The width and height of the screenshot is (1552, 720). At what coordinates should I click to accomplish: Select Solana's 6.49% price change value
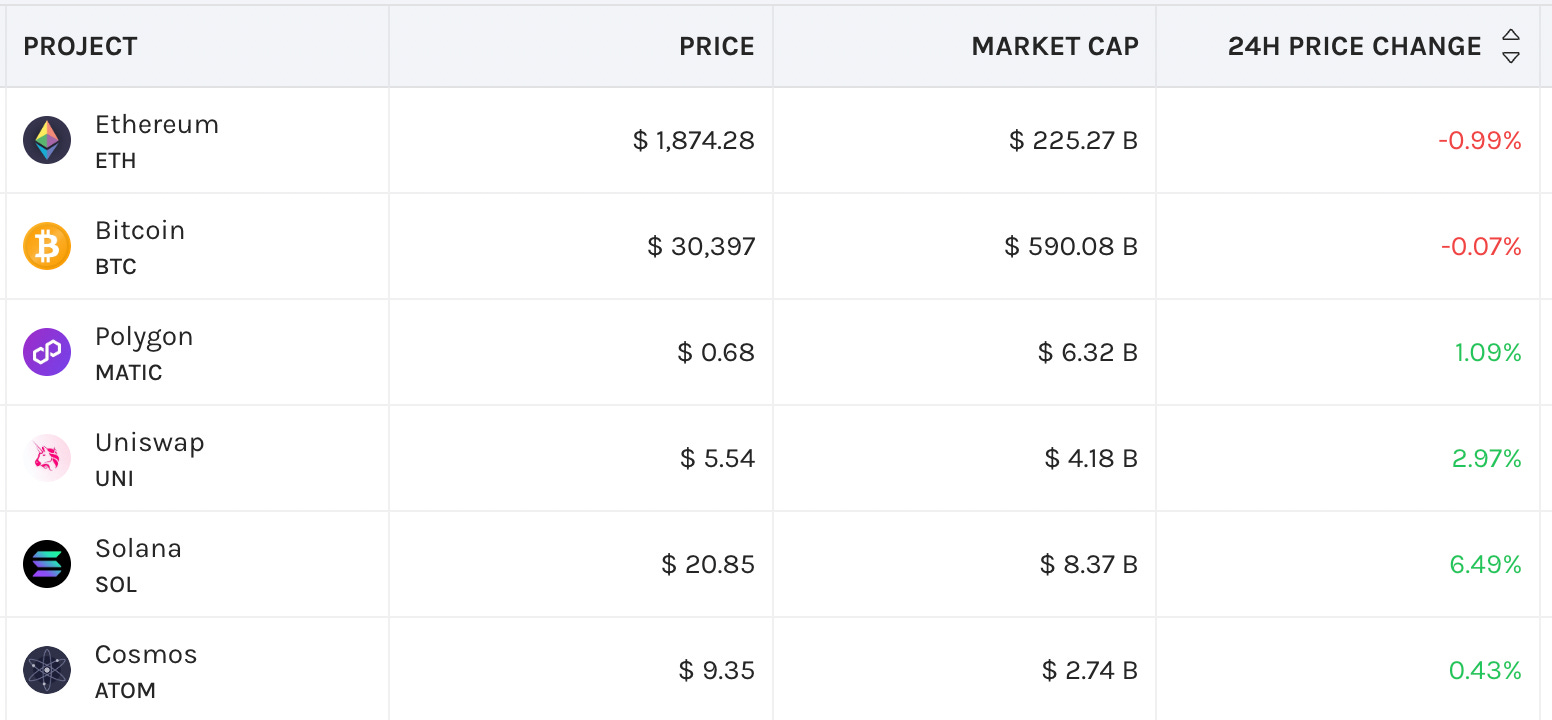pos(1485,565)
